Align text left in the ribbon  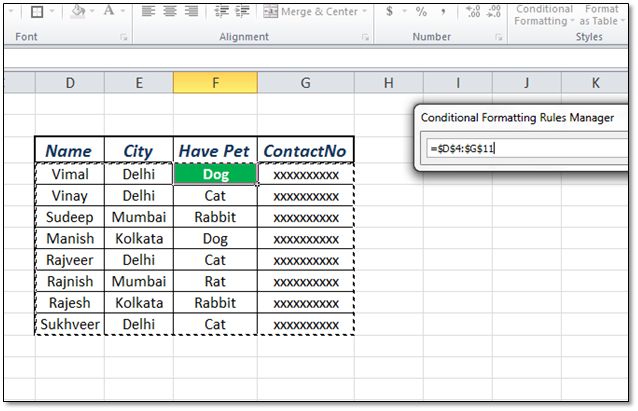pos(149,11)
